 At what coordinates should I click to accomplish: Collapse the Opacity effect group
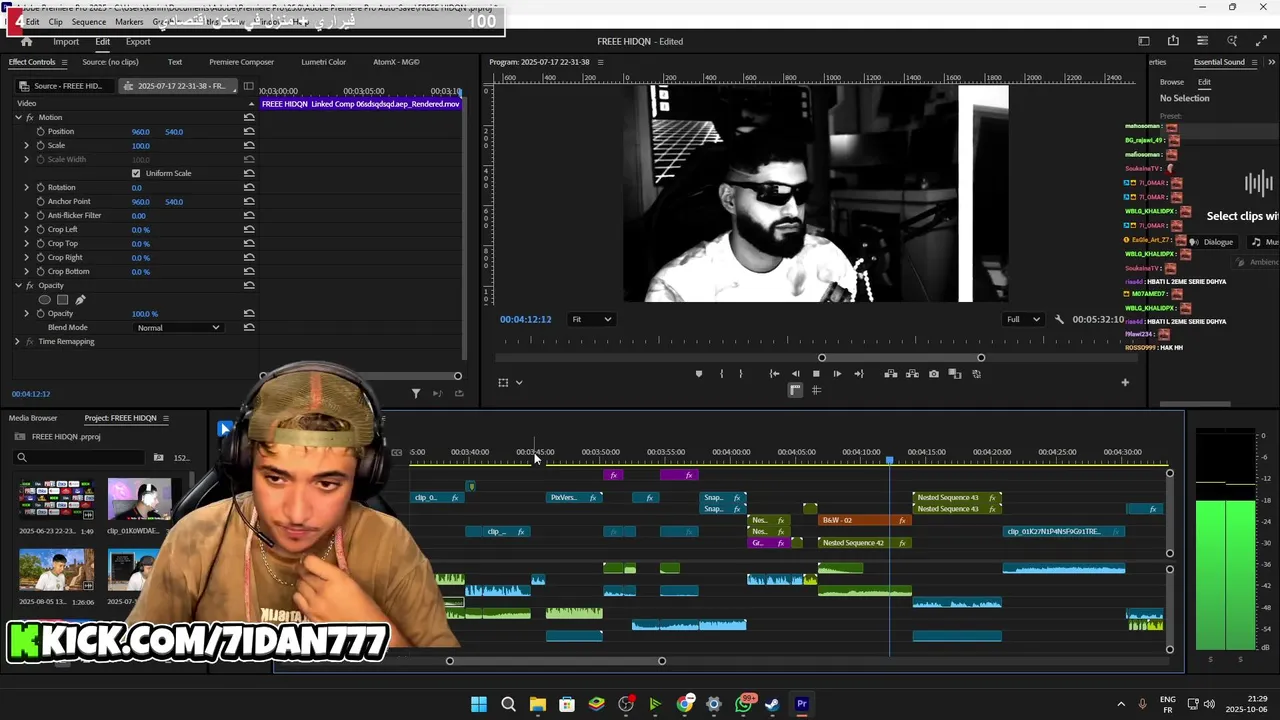pos(17,285)
